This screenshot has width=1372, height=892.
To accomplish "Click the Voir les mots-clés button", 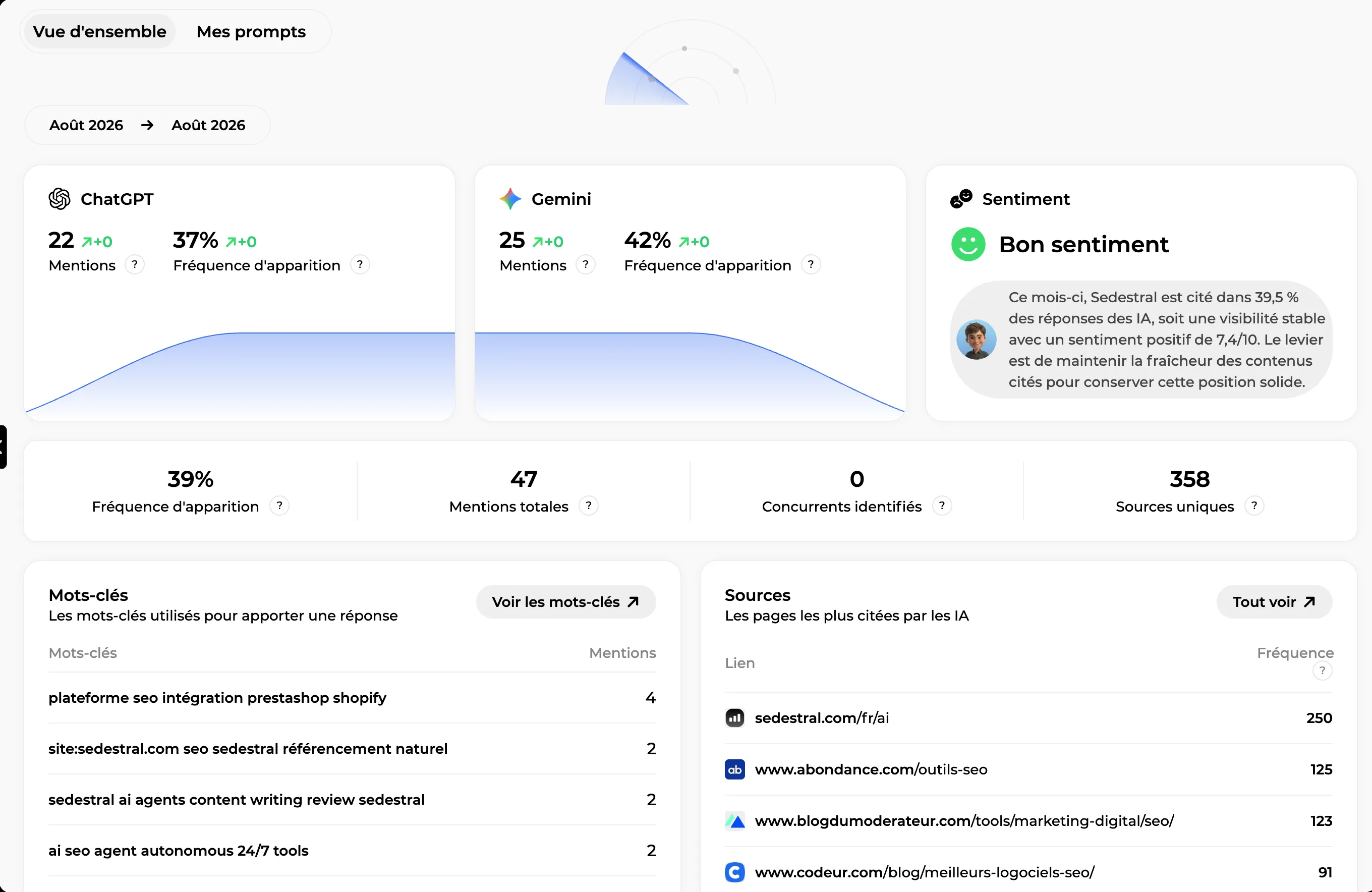I will click(565, 602).
